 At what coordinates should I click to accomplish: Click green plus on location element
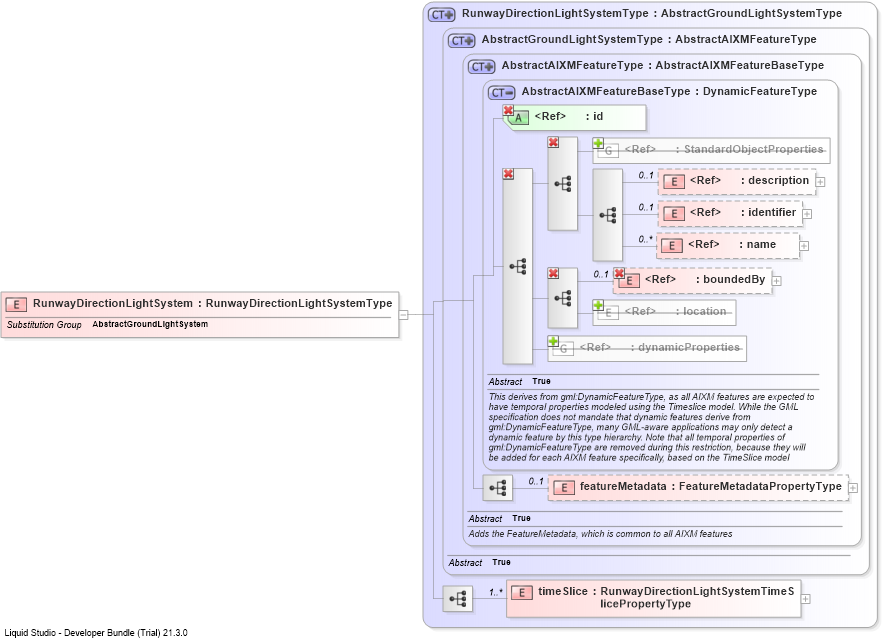(x=598, y=305)
